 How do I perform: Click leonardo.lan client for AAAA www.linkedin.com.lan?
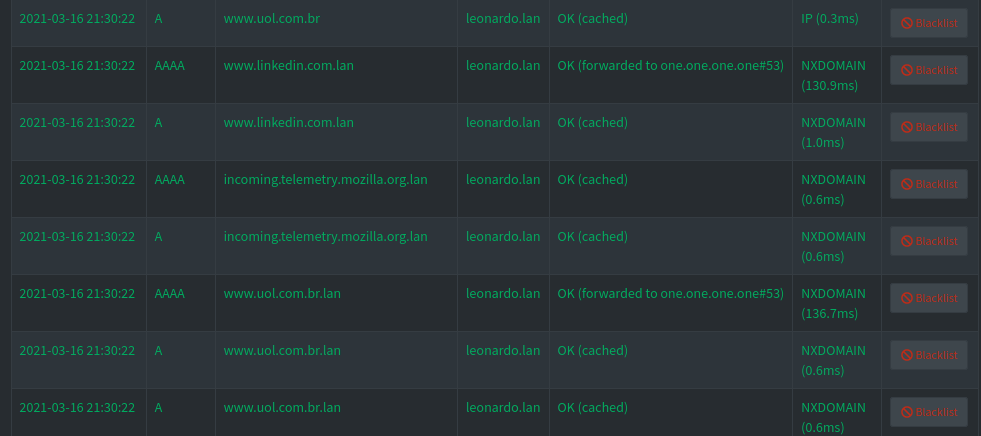(x=503, y=66)
